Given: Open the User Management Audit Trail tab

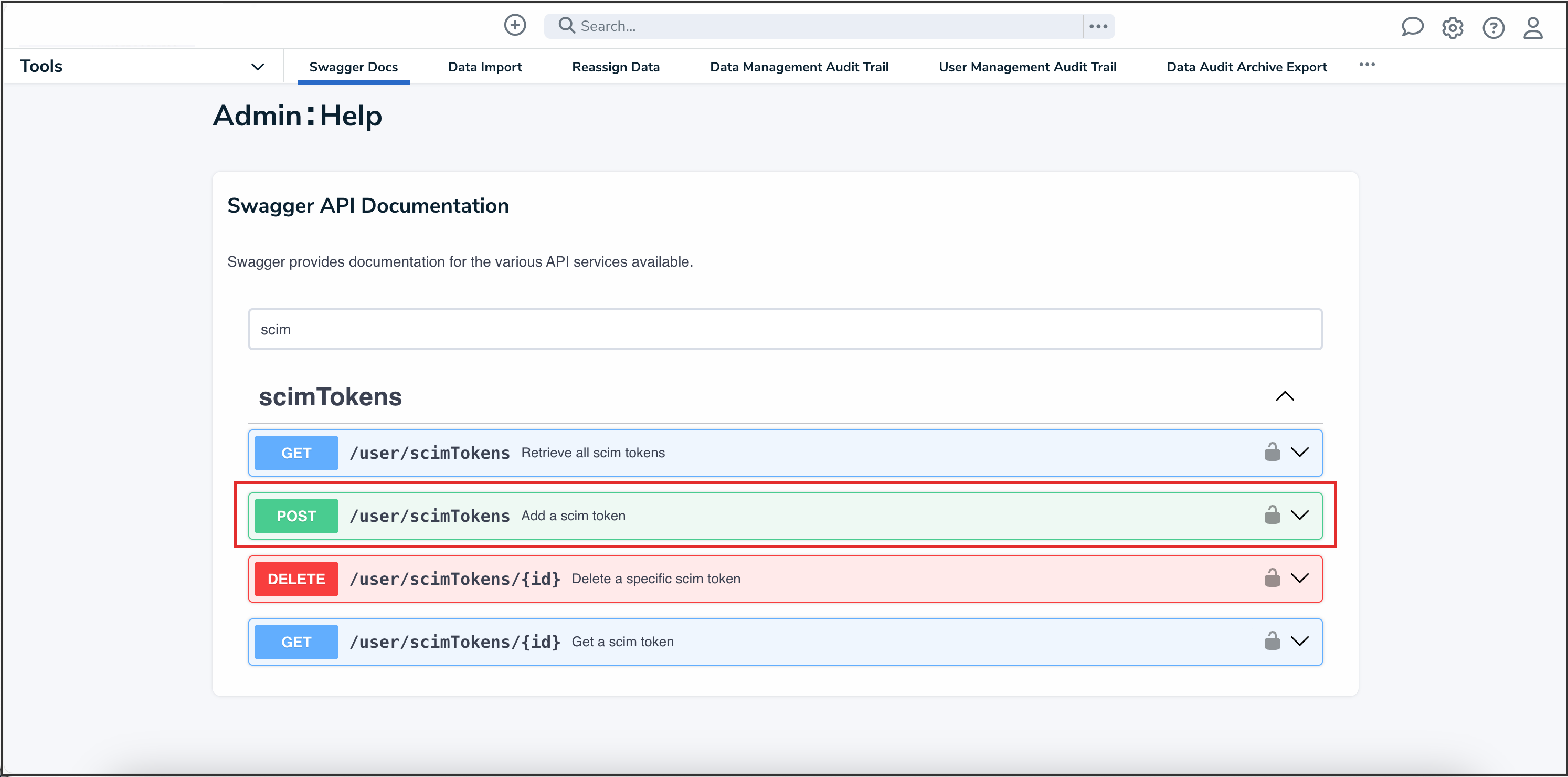Looking at the screenshot, I should [x=1027, y=67].
